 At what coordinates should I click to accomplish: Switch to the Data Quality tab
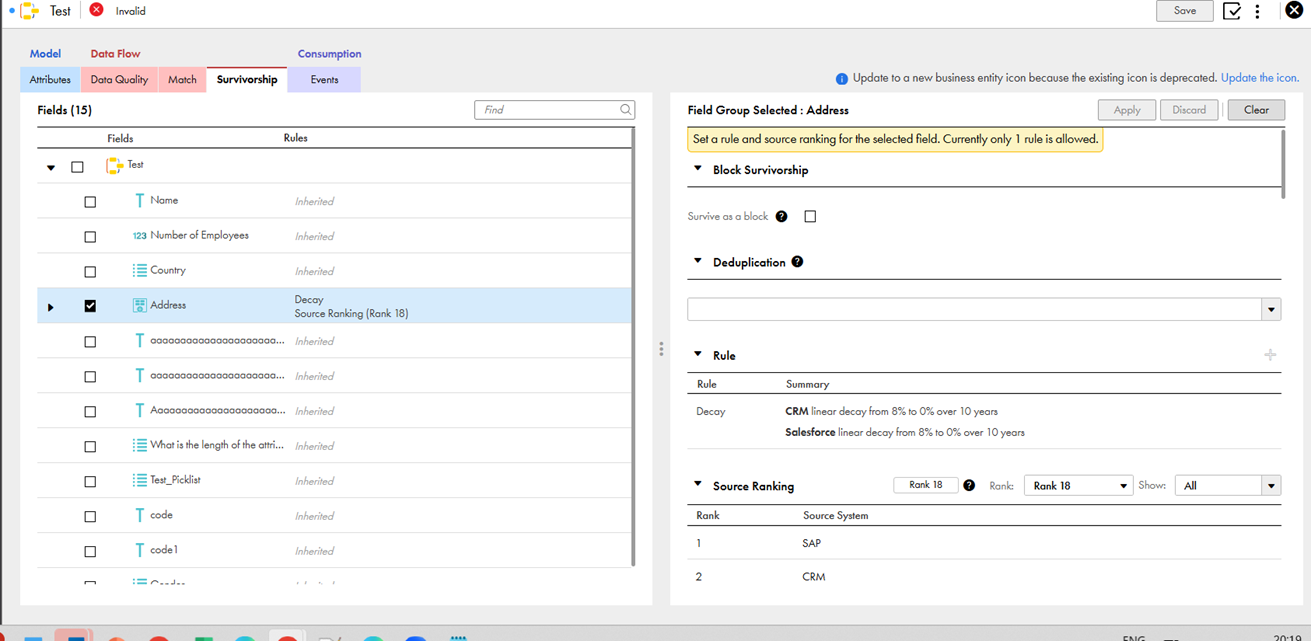[x=119, y=80]
